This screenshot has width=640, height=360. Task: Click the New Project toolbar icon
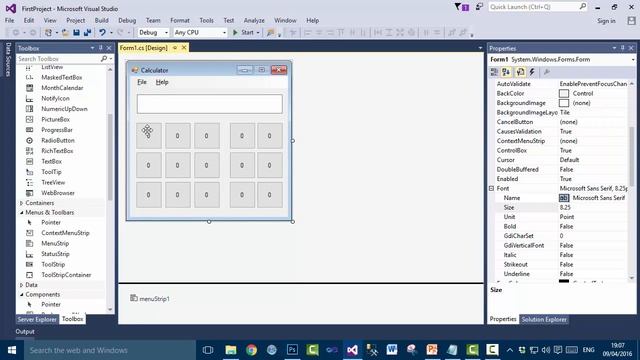click(49, 33)
